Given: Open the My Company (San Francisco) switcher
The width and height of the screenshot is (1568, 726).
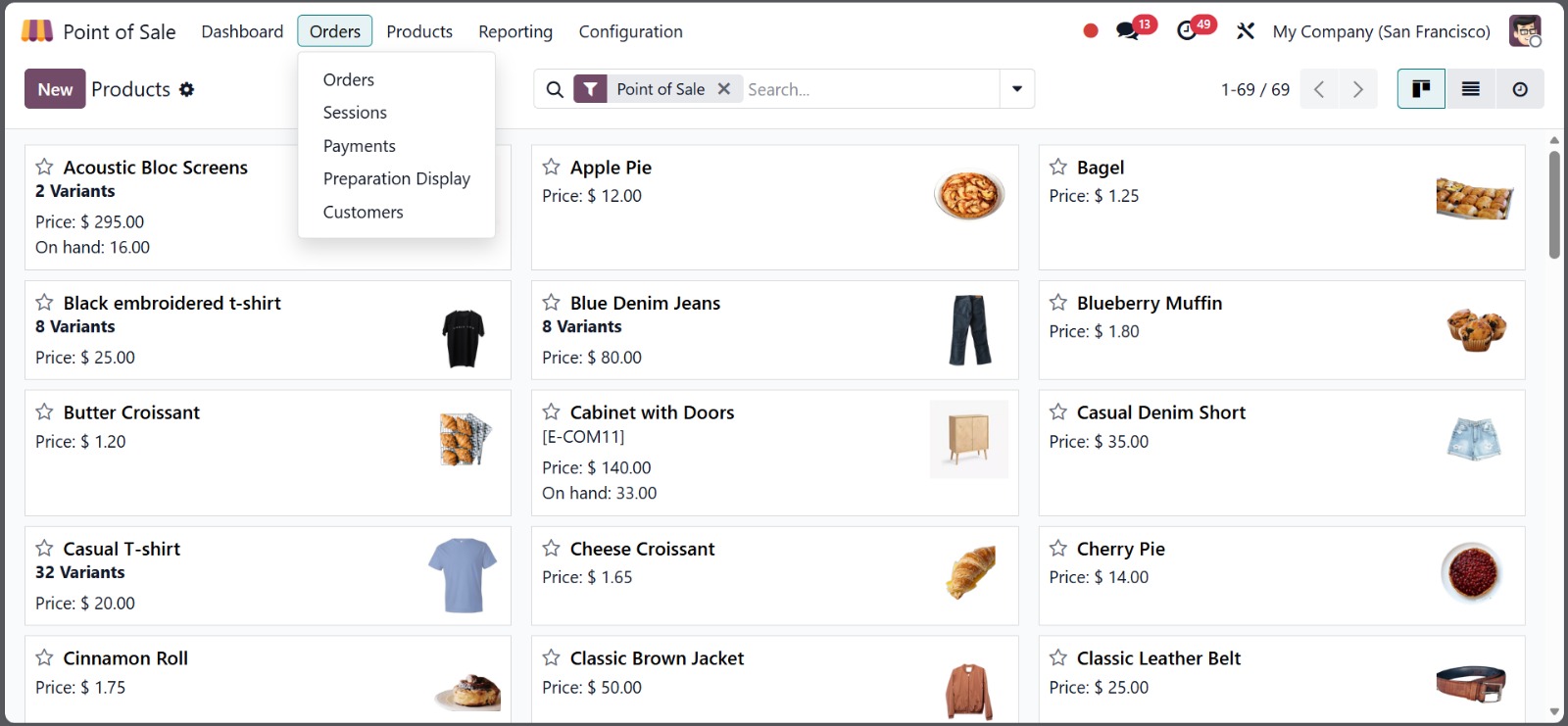Looking at the screenshot, I should pos(1381,31).
